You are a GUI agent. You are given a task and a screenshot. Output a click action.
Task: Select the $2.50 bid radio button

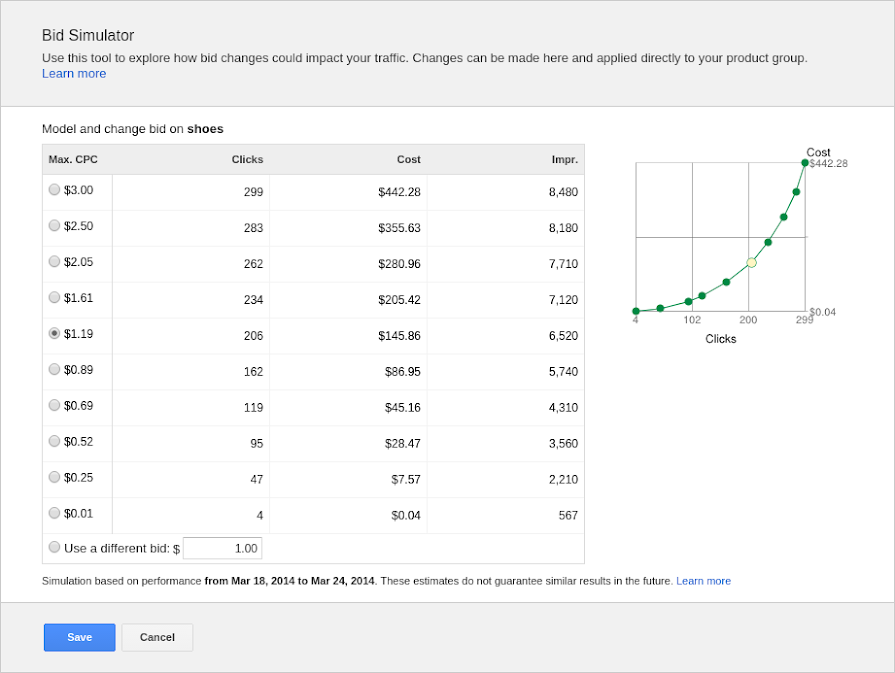pyautogui.click(x=54, y=225)
